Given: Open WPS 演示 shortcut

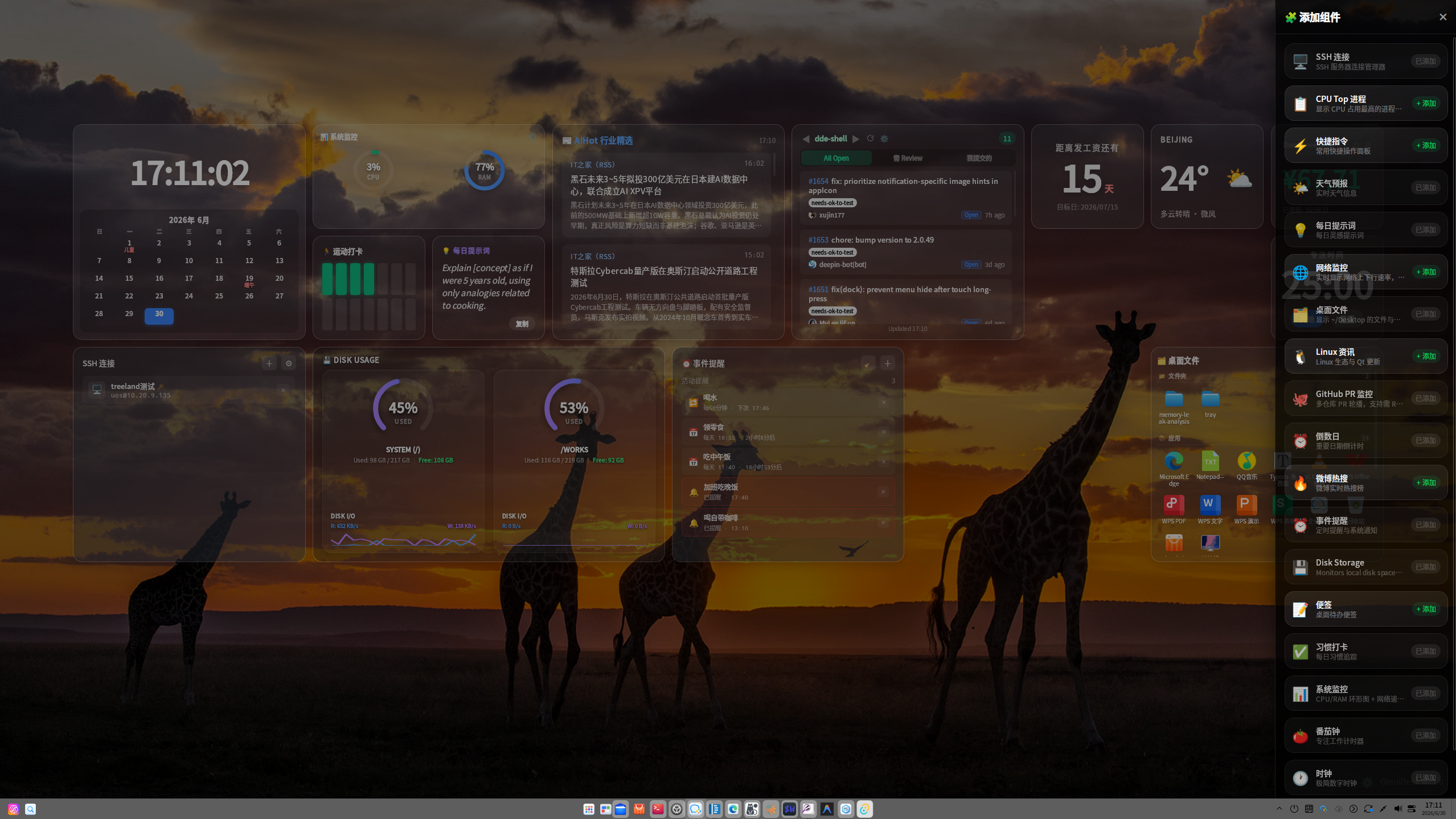Looking at the screenshot, I should pos(1246,510).
